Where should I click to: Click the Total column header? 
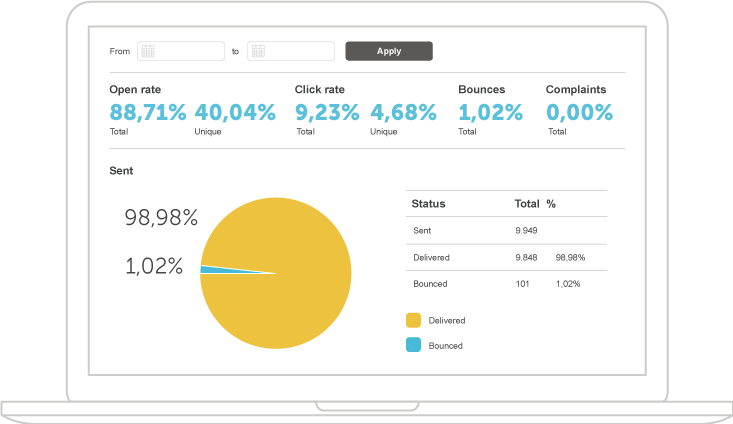tap(526, 204)
